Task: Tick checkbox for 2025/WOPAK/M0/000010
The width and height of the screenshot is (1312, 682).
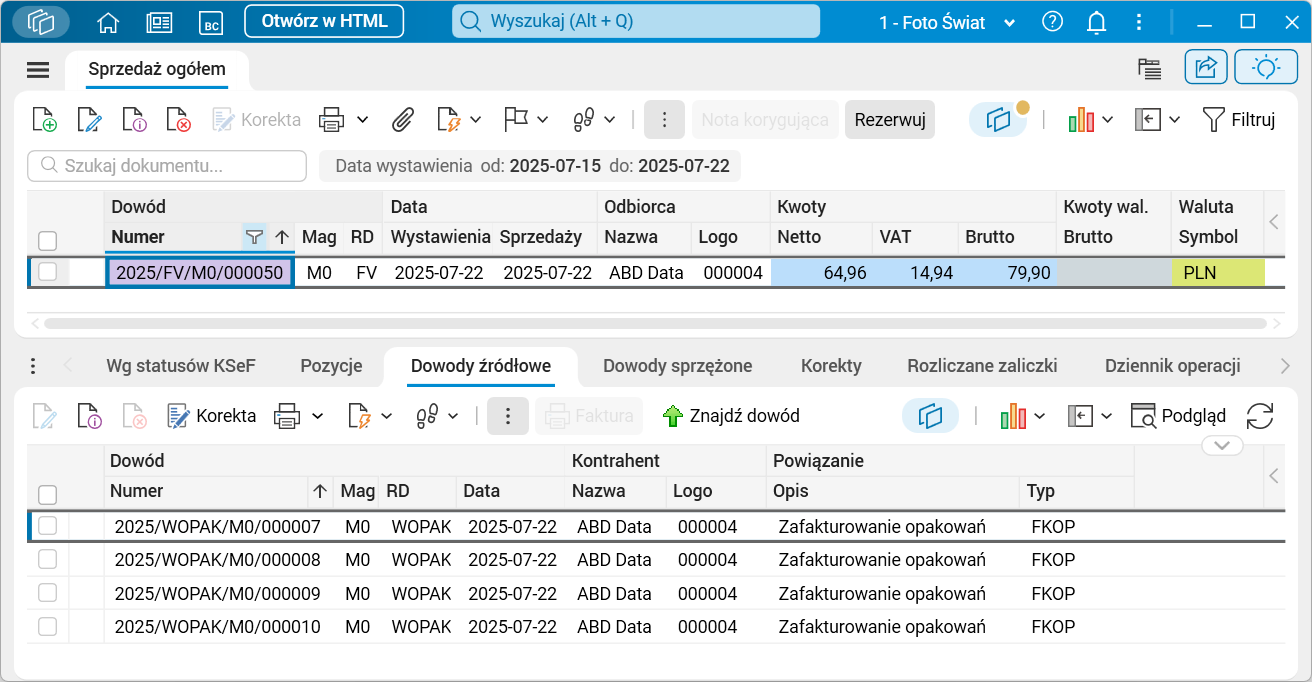Action: pyautogui.click(x=47, y=626)
